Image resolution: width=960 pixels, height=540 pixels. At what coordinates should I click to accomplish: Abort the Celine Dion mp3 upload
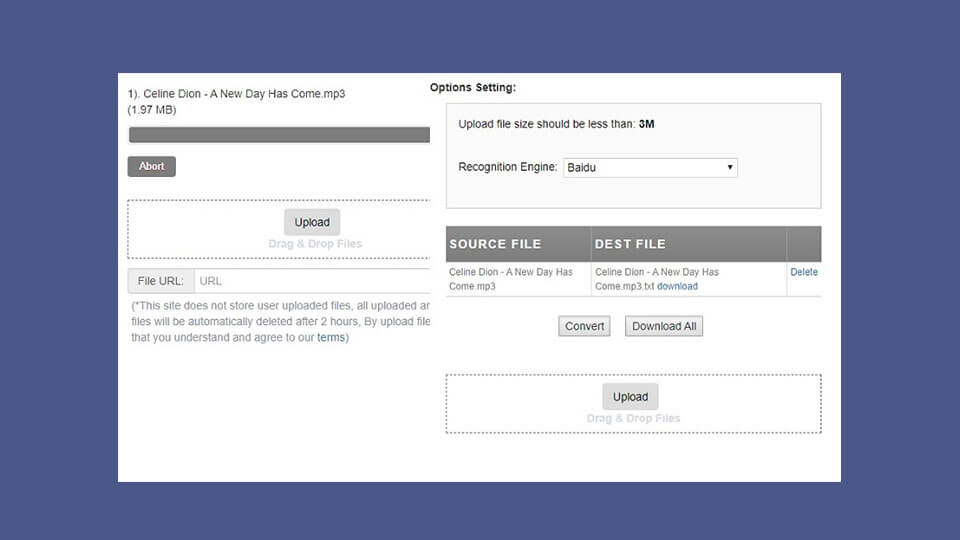(x=151, y=167)
